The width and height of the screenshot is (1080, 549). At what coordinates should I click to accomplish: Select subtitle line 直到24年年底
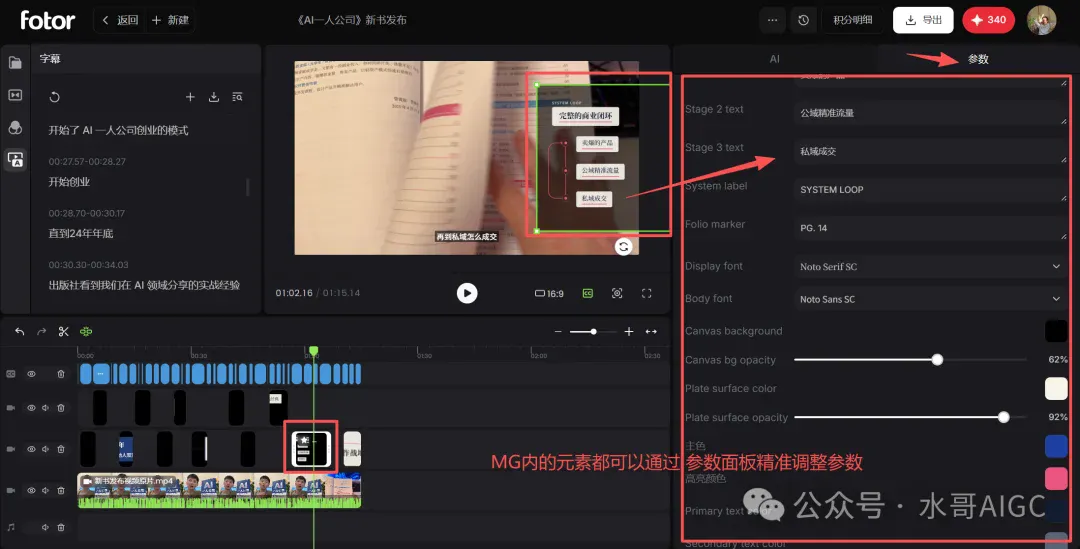[x=81, y=234]
